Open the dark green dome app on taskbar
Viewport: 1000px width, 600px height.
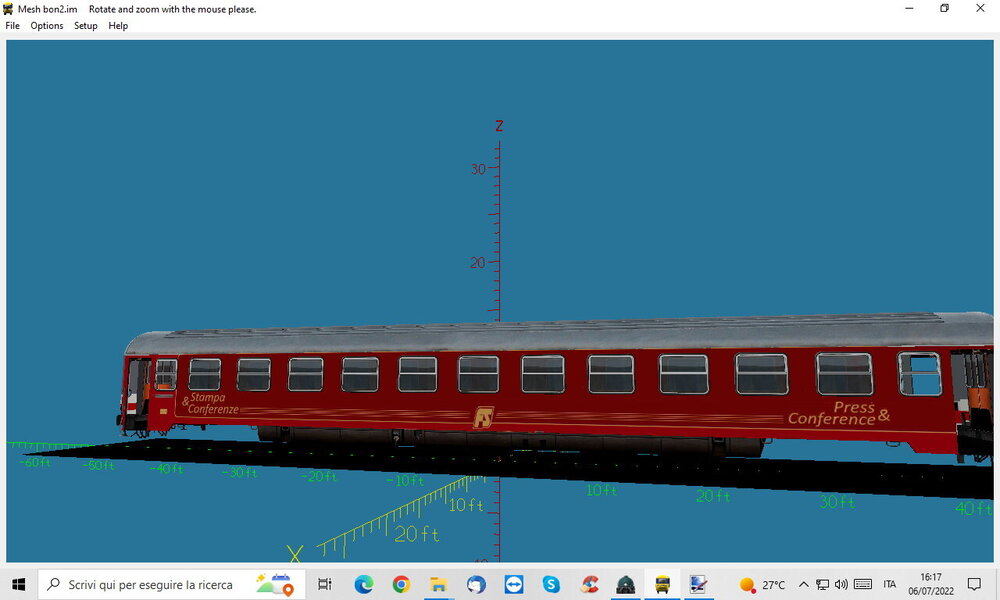[x=626, y=584]
